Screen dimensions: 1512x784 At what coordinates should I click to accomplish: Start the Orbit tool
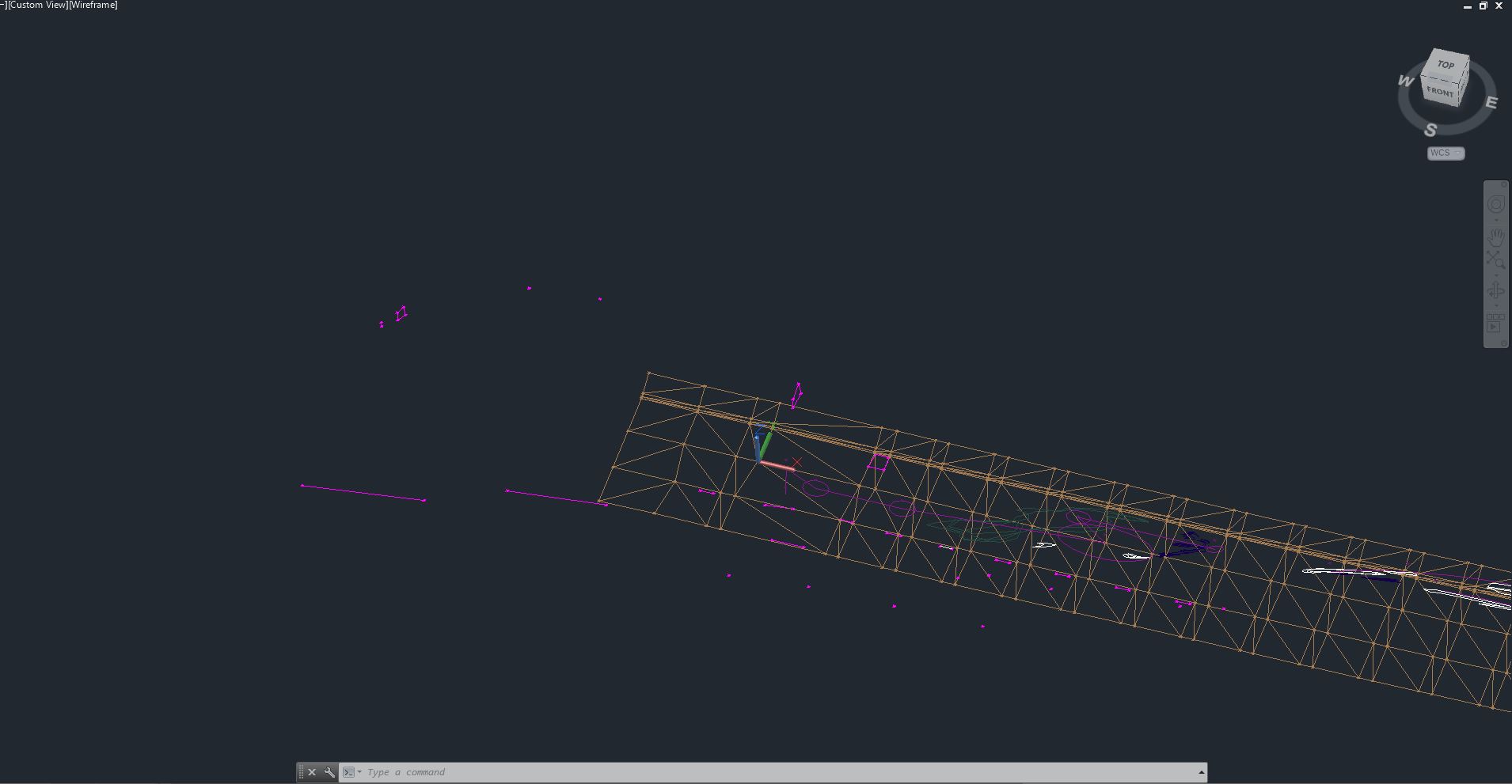(1496, 290)
